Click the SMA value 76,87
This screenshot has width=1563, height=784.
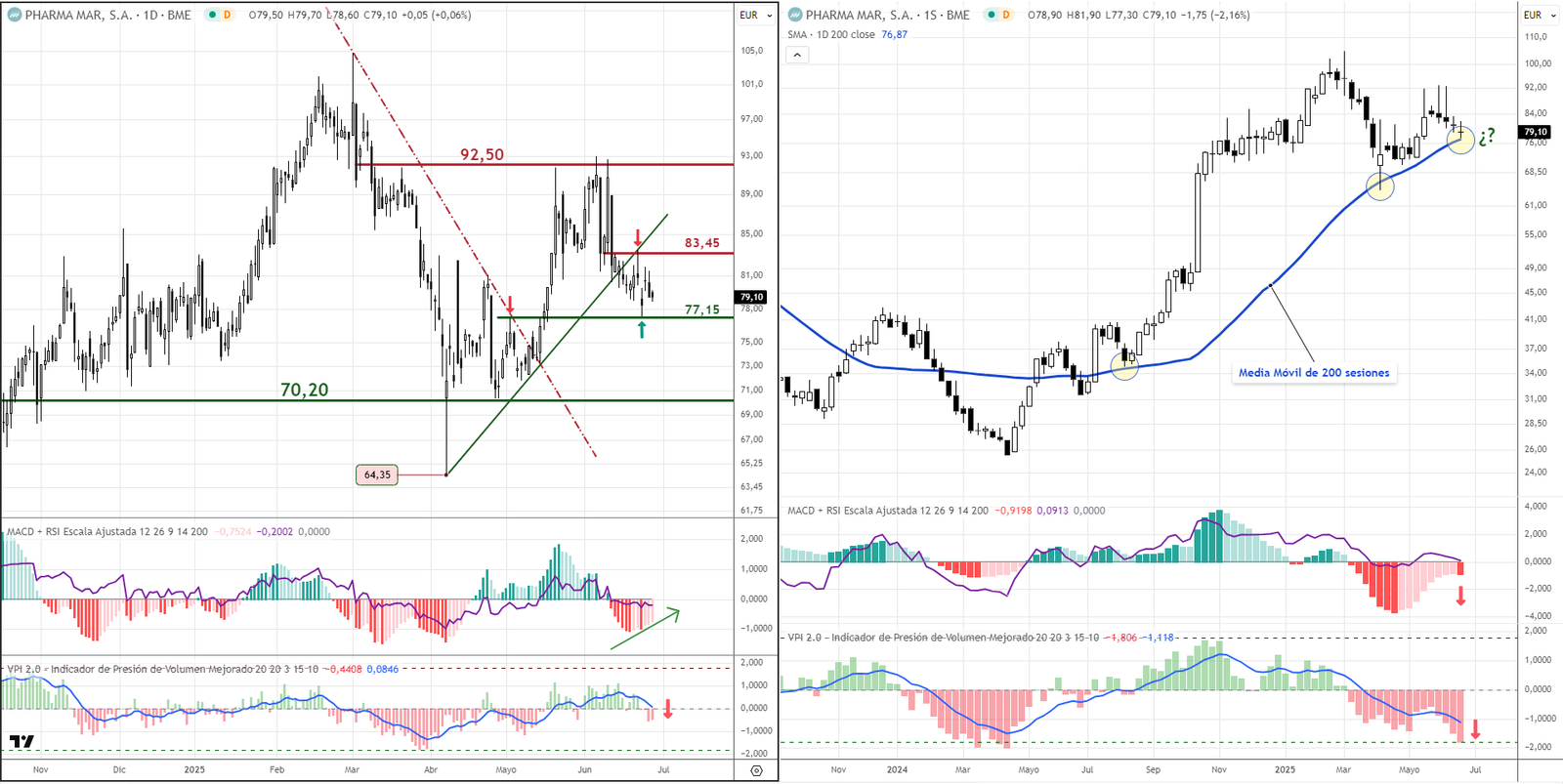pos(895,34)
